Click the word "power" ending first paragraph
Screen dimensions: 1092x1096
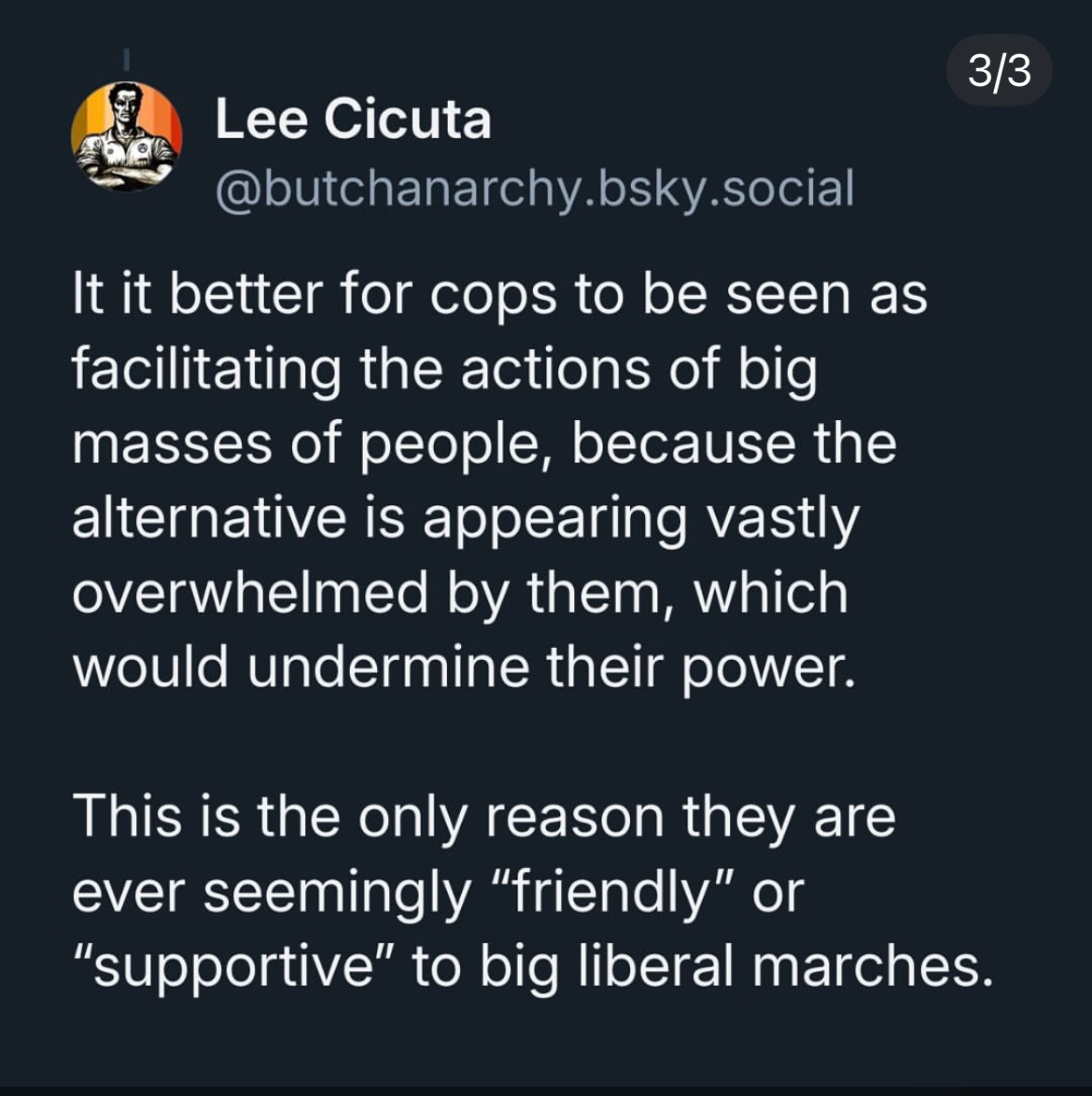coord(766,667)
